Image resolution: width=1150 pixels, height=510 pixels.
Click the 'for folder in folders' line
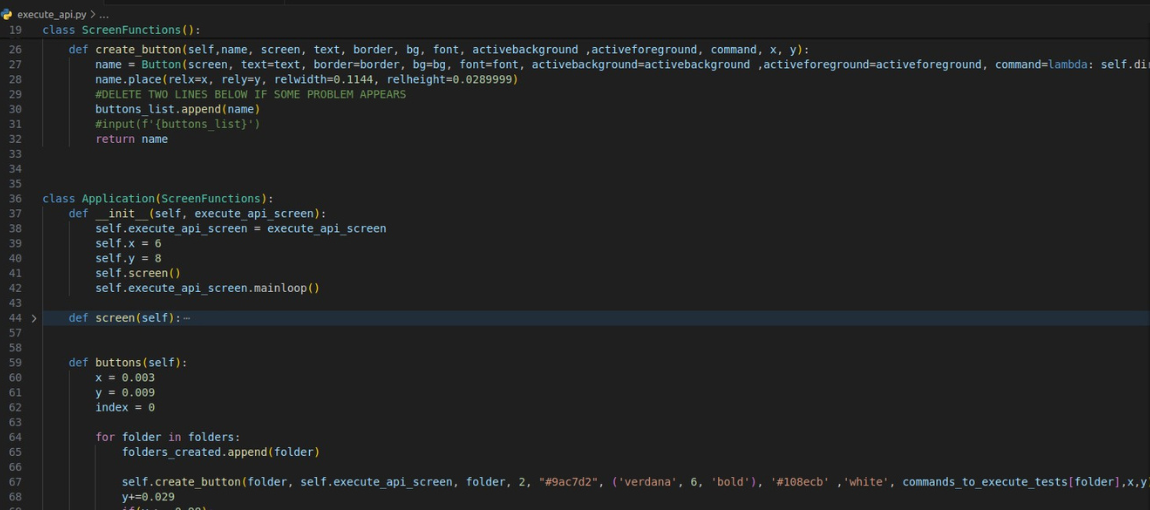170,437
